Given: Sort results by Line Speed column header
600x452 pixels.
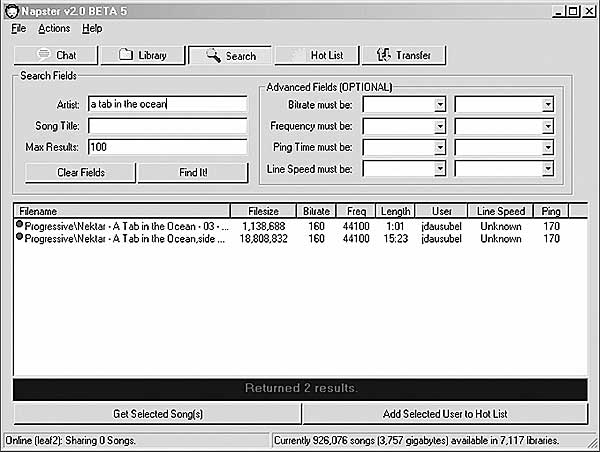Looking at the screenshot, I should click(x=501, y=211).
